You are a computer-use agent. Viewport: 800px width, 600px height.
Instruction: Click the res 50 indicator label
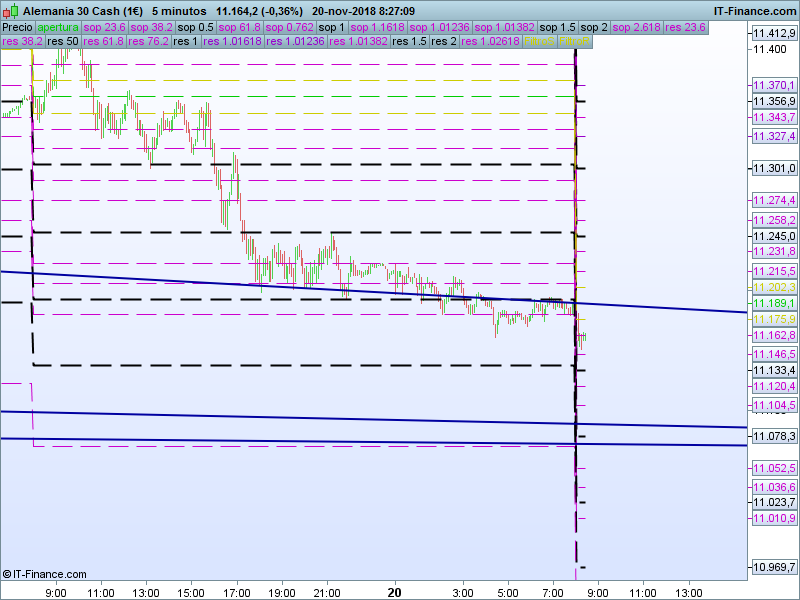[x=63, y=42]
